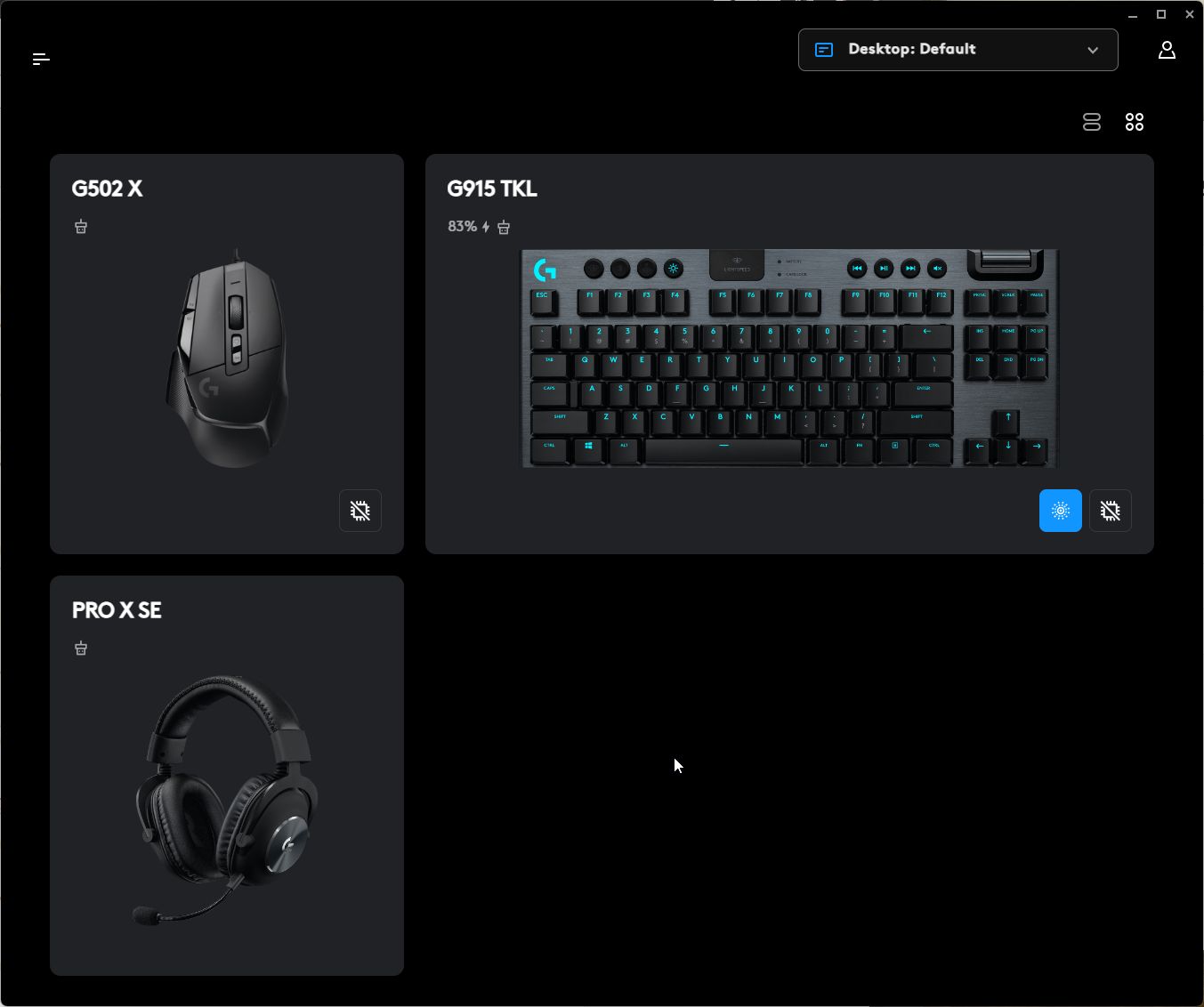1204x1007 pixels.
Task: Click the shop basket icon under G502 X
Action: [81, 227]
